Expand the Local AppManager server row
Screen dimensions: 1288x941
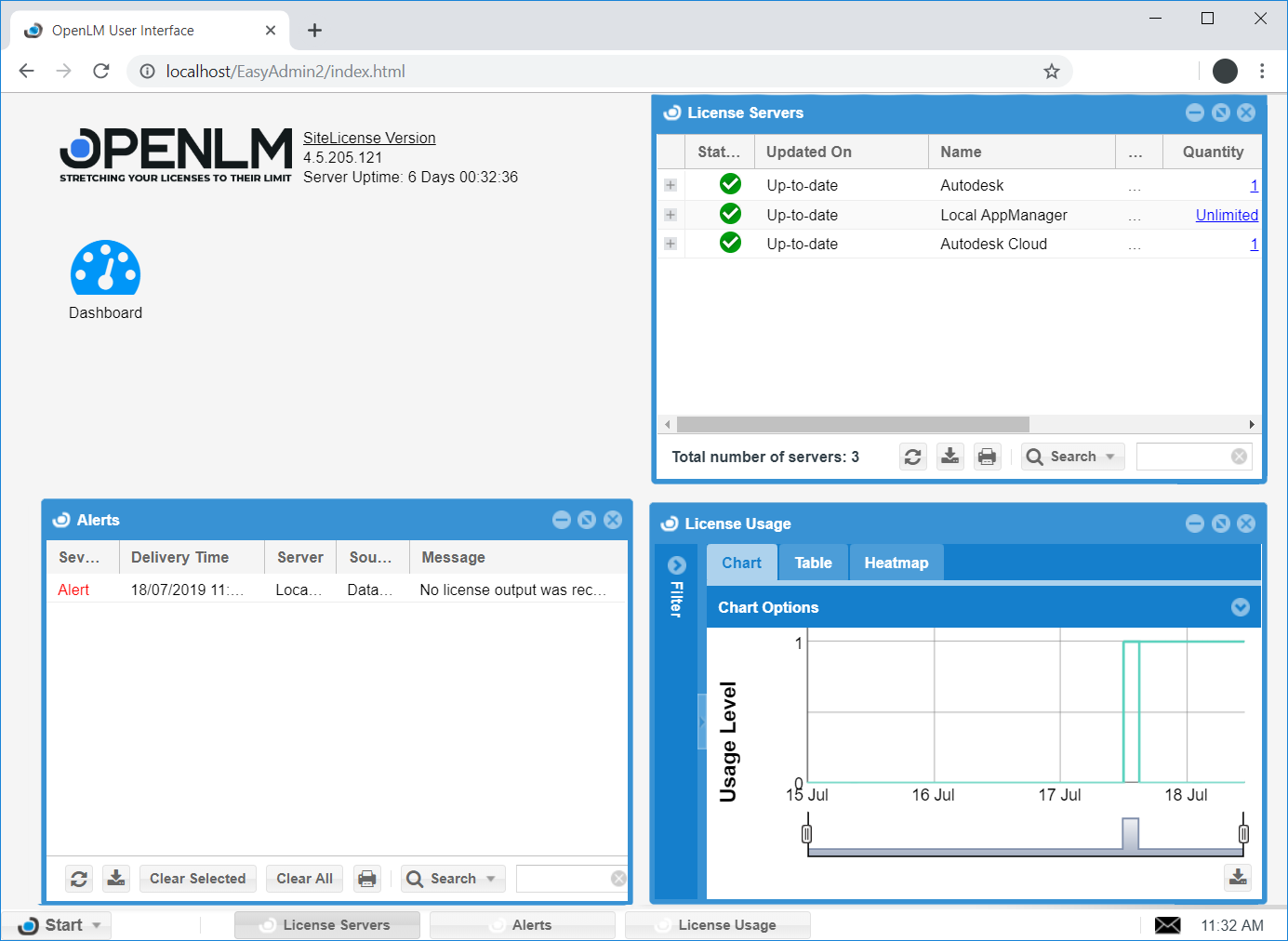[671, 215]
